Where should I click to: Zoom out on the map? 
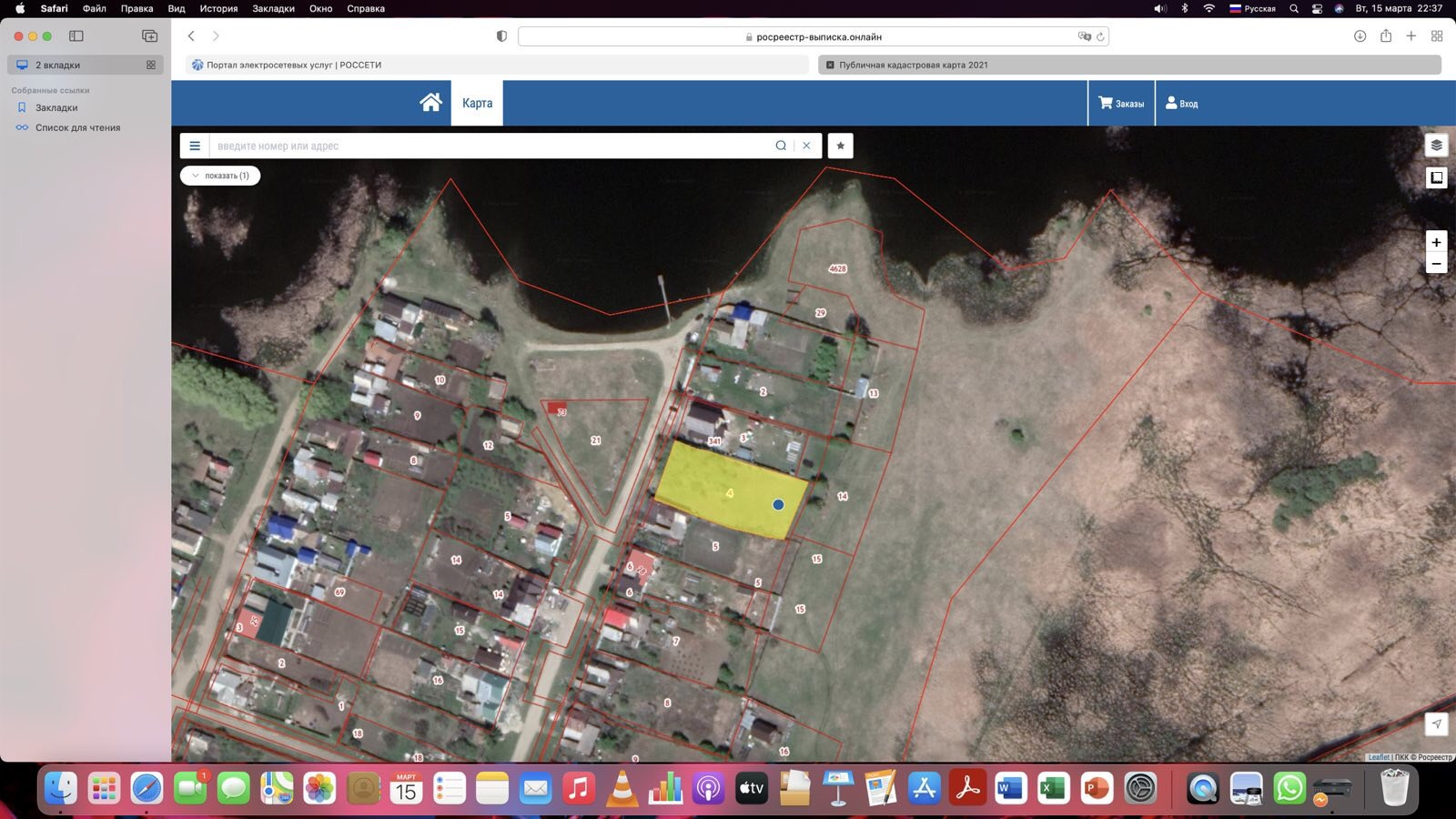point(1436,264)
